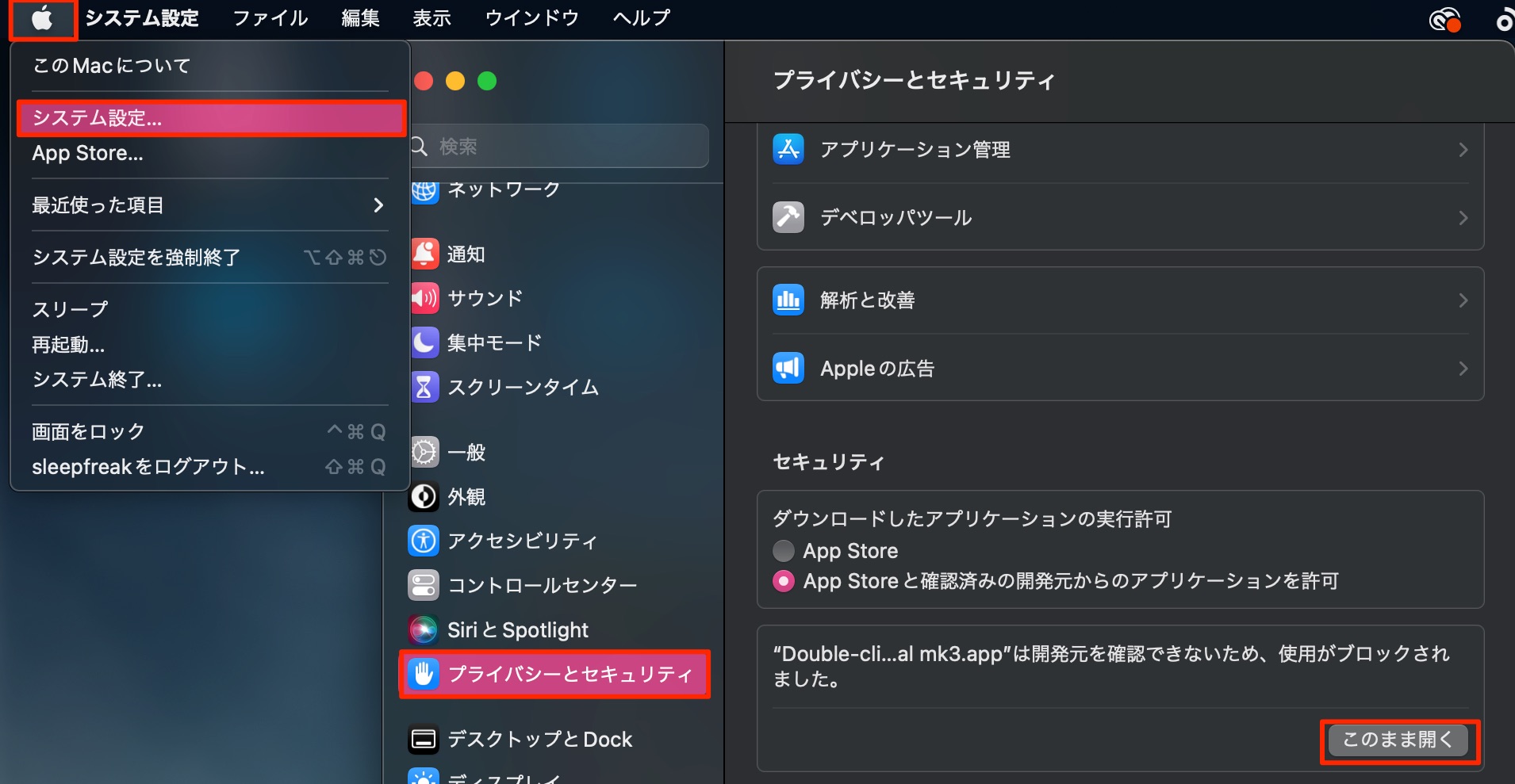Image resolution: width=1515 pixels, height=784 pixels.
Task: Click the Sound (サウンド) speaker icon
Action: pyautogui.click(x=424, y=298)
